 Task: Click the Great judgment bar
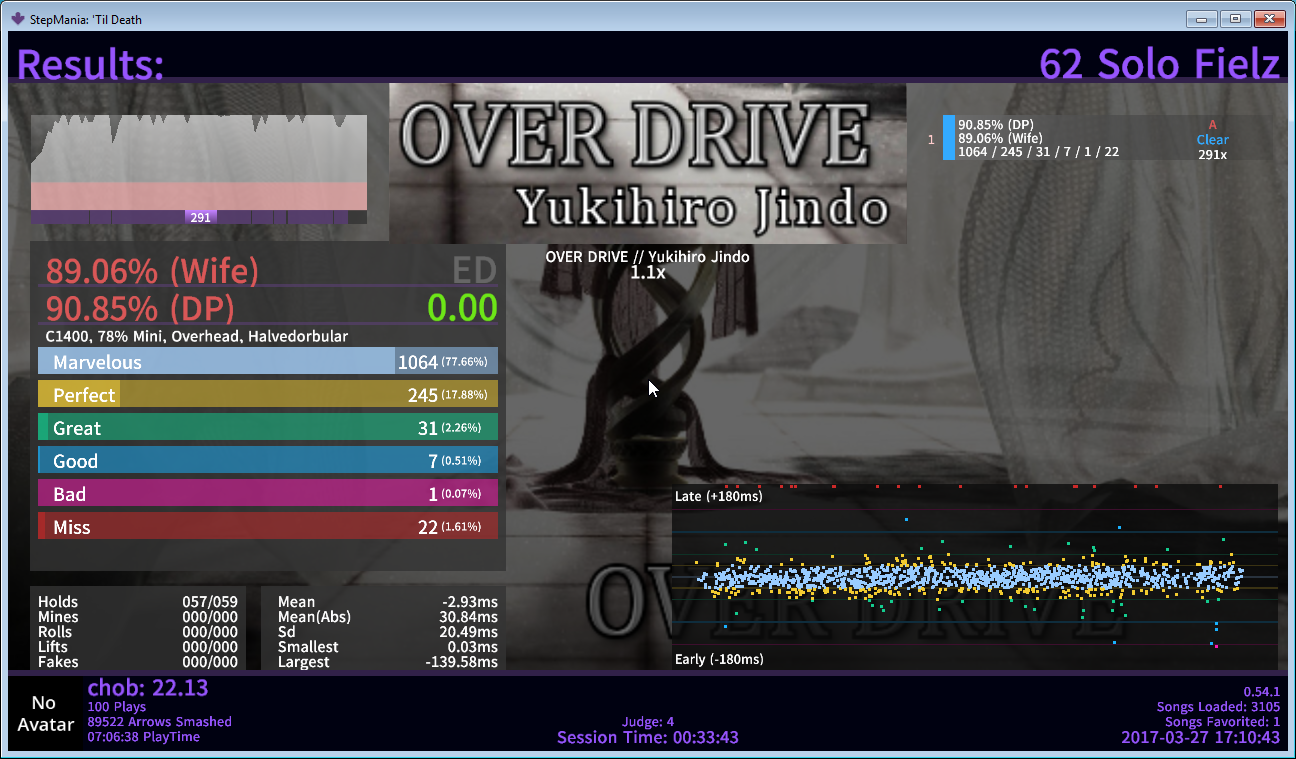click(x=267, y=428)
